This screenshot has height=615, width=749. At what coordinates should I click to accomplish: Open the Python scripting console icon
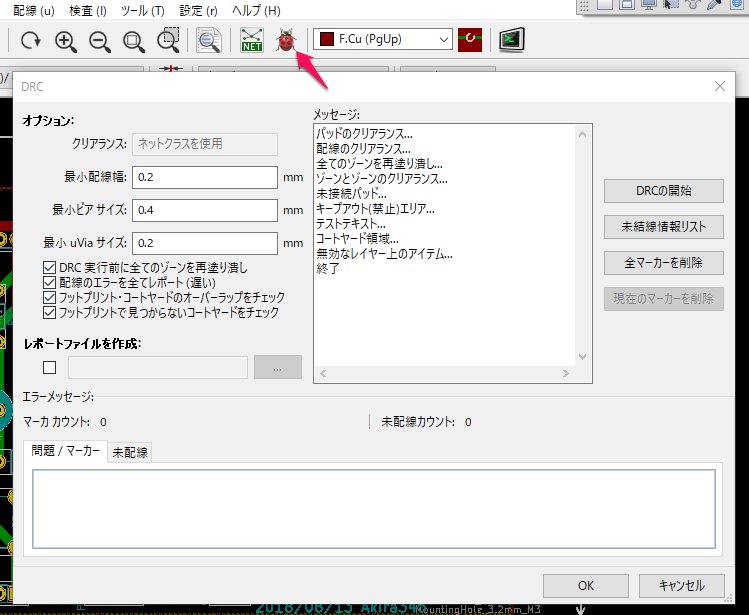point(513,40)
